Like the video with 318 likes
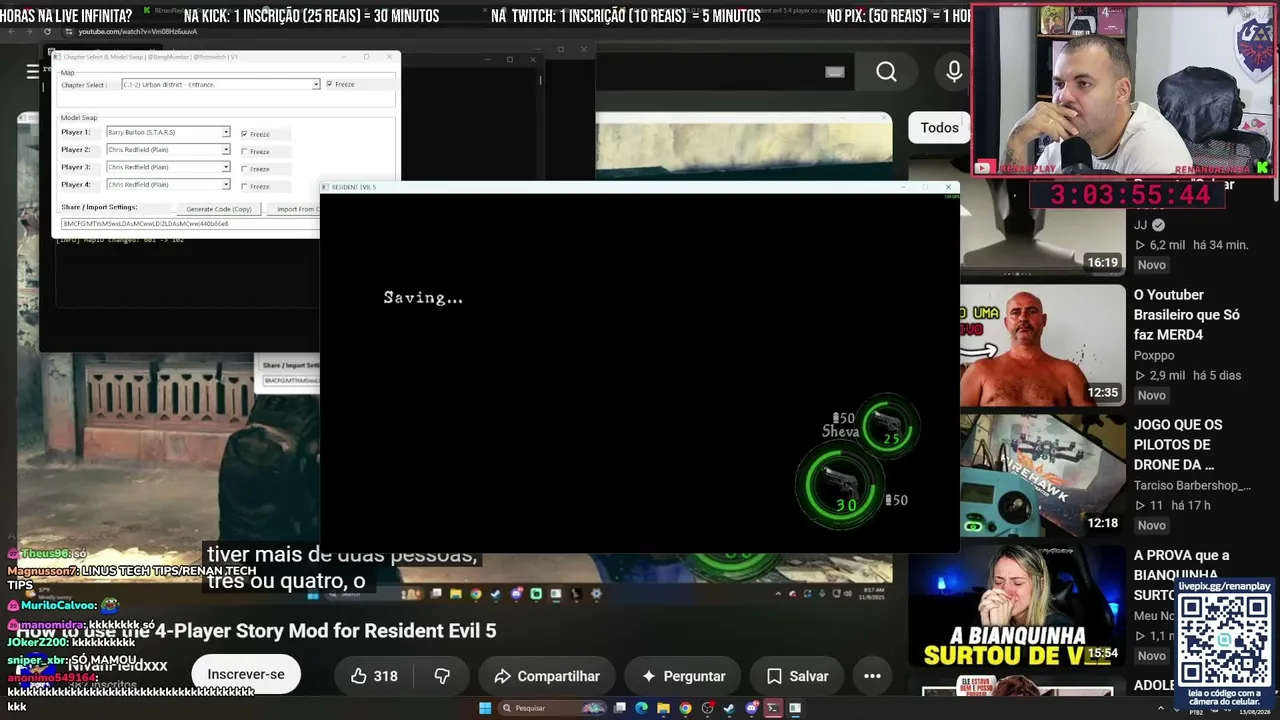 click(374, 676)
